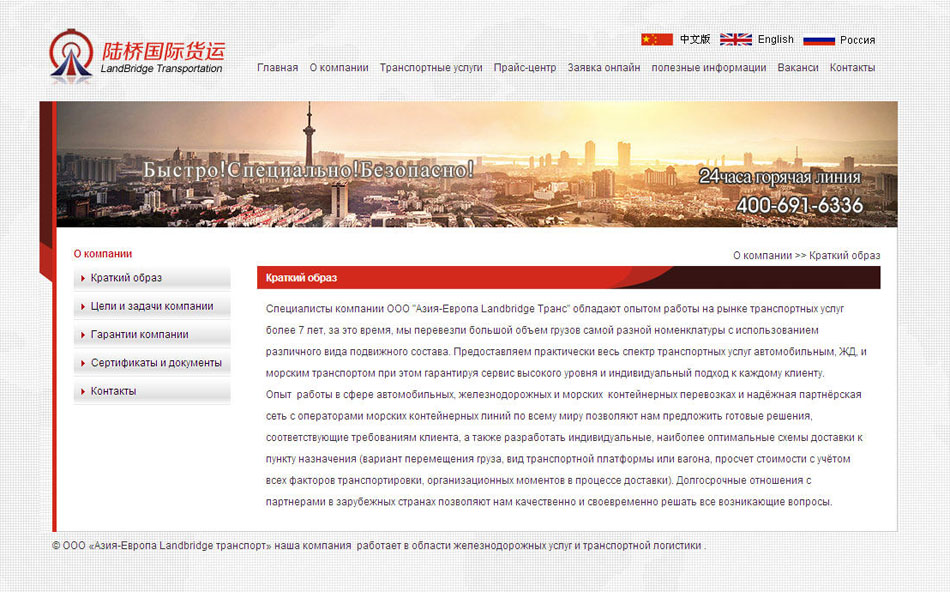Click the Chinese flag icon
The width and height of the screenshot is (950, 592).
tap(657, 39)
